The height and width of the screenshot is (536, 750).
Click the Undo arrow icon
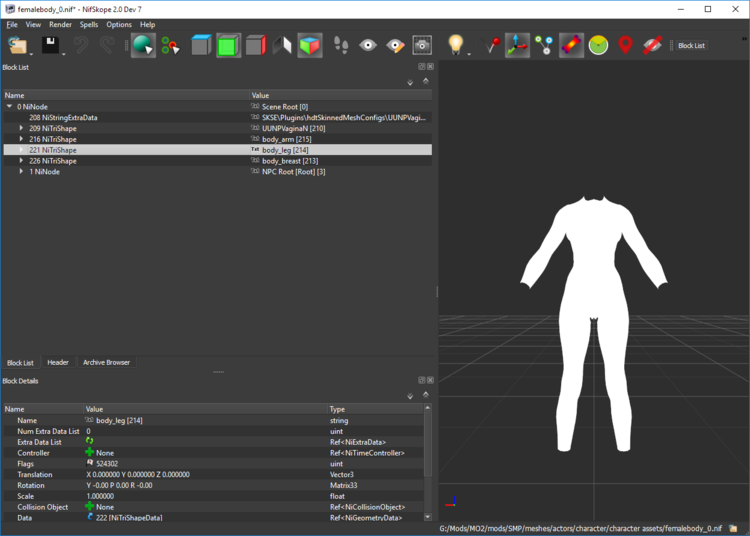(x=81, y=45)
